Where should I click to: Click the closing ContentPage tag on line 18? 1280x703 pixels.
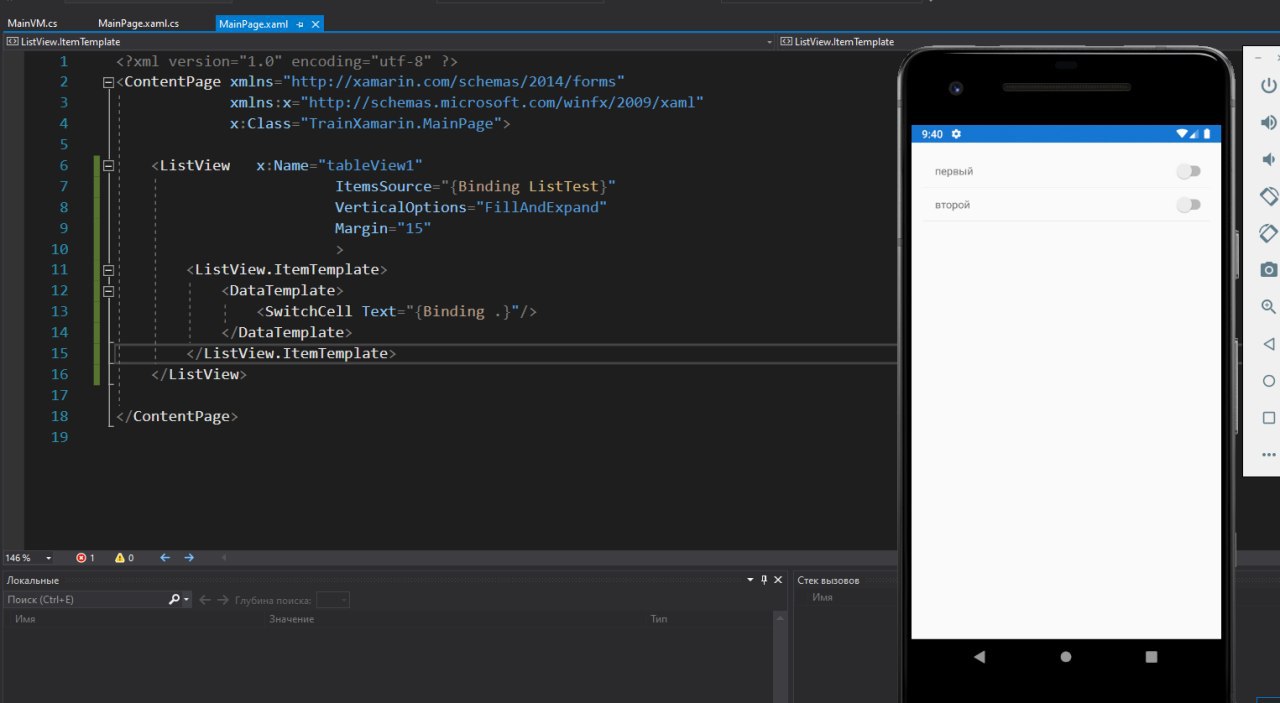click(177, 416)
